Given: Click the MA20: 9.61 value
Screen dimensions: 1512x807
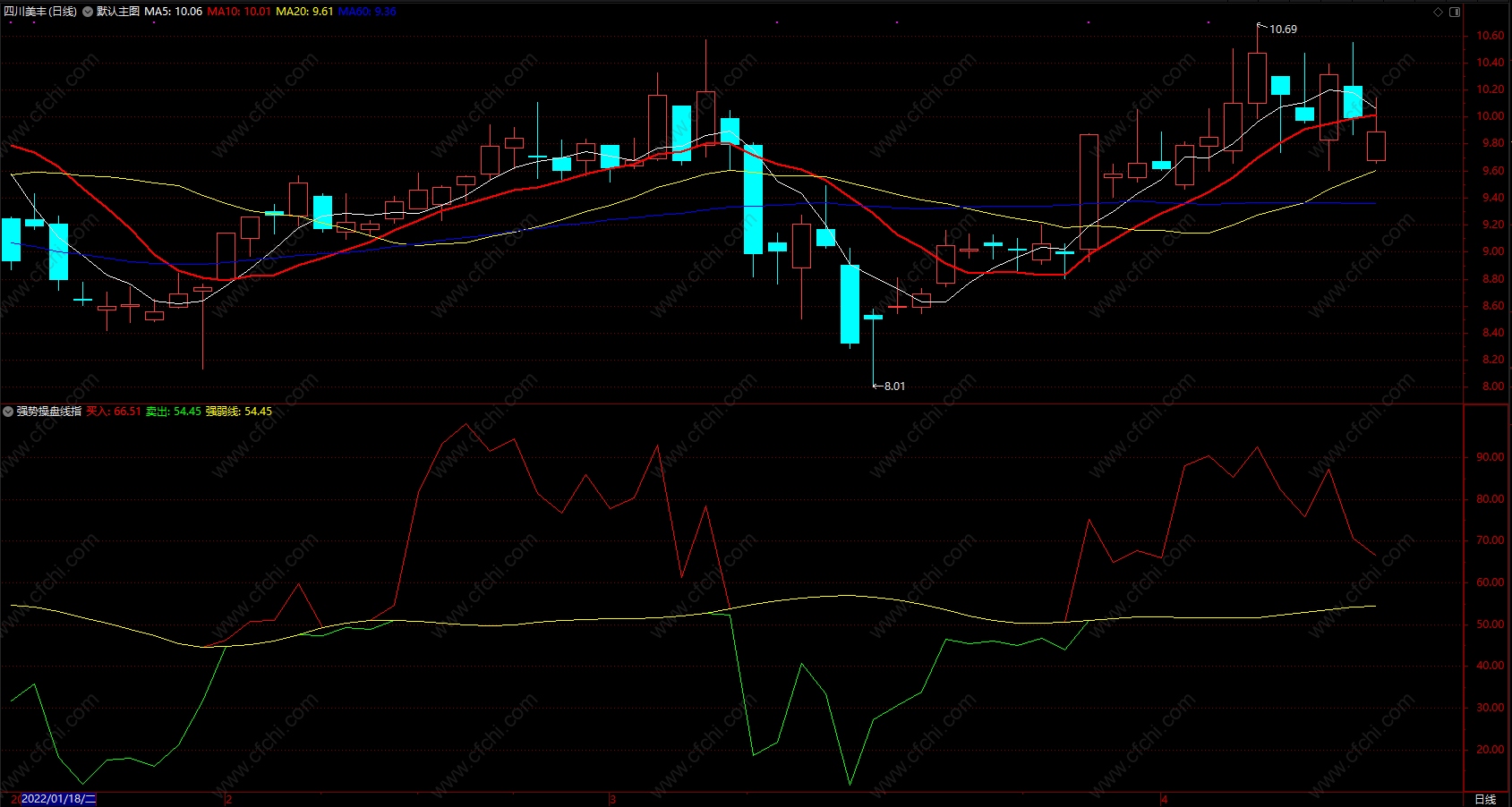Looking at the screenshot, I should (x=304, y=12).
